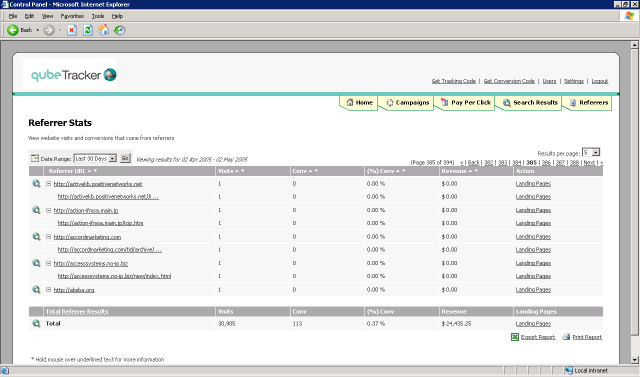Click the Windows flag logo in IE corner
This screenshot has width=640, height=377.
629,16
